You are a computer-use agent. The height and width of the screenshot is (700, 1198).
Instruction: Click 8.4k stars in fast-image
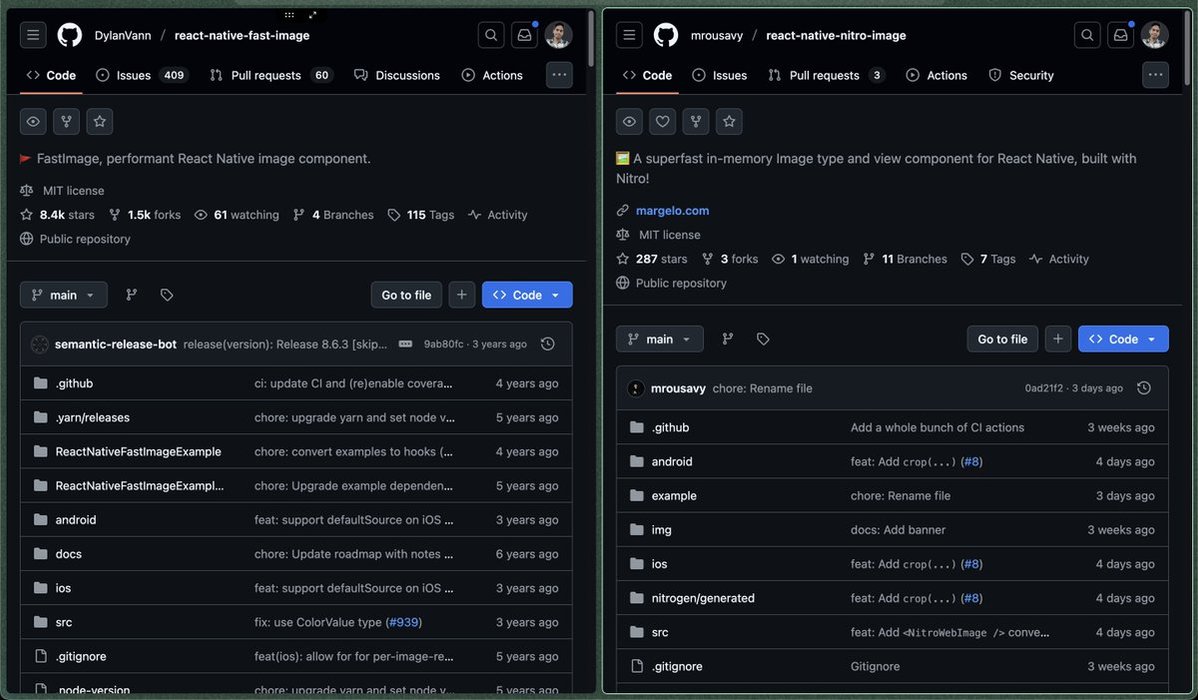(x=57, y=215)
